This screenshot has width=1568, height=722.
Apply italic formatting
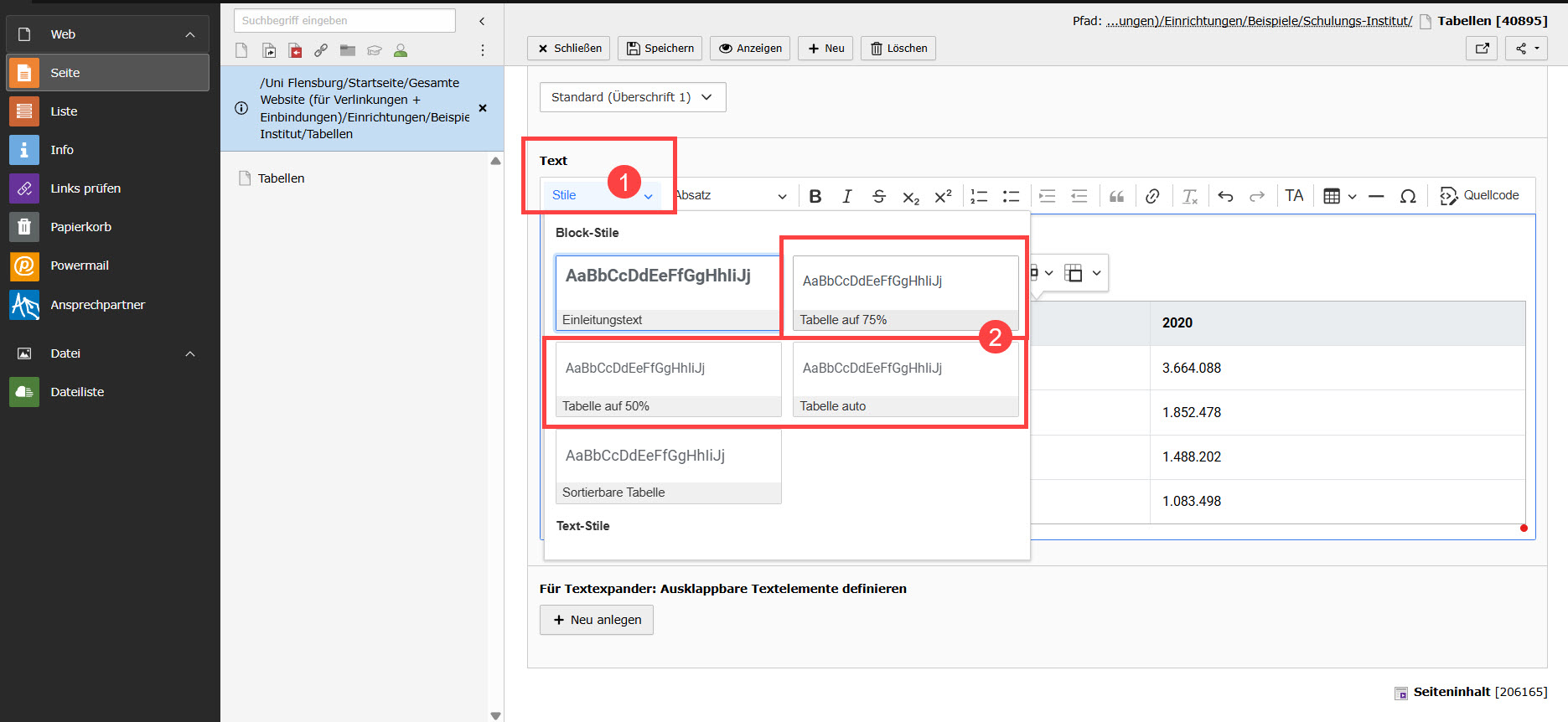[846, 196]
